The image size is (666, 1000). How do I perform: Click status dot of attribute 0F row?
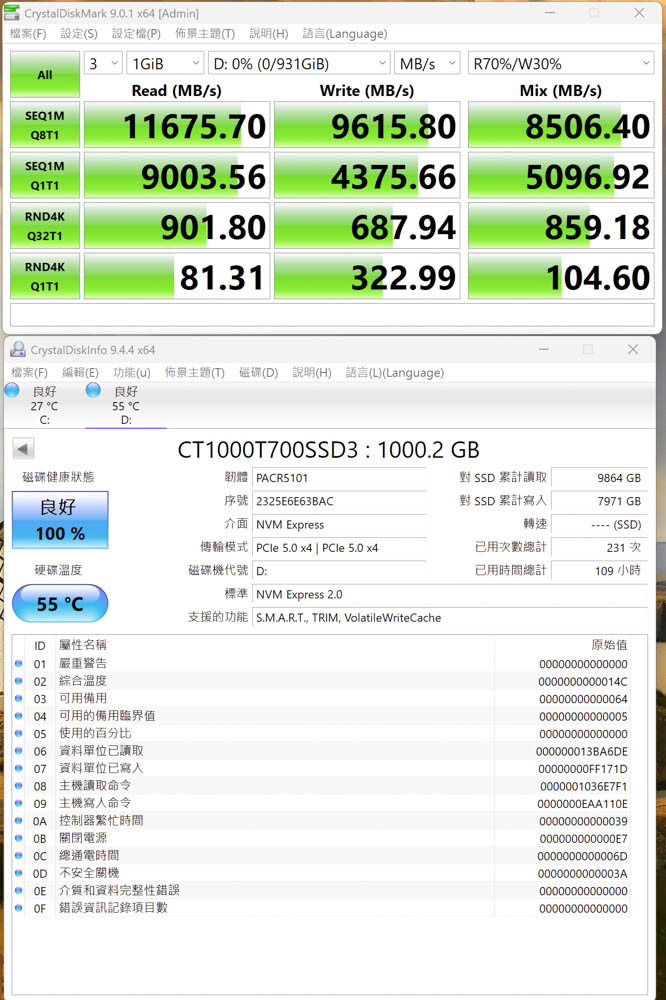pos(19,908)
